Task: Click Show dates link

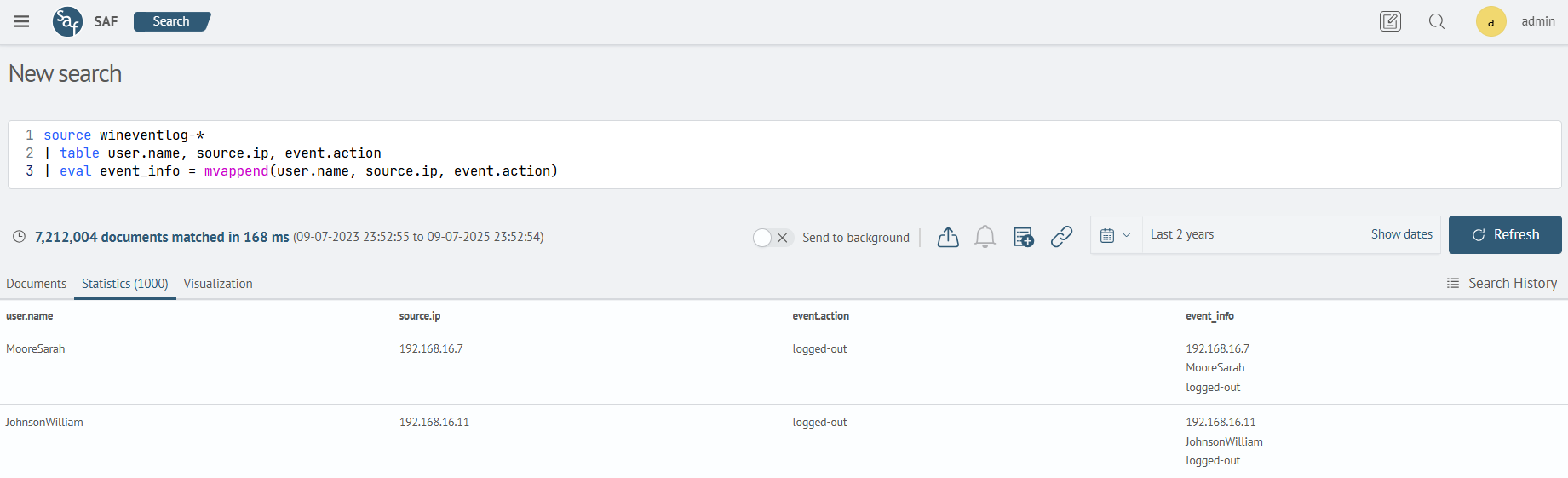Action: (x=1401, y=234)
